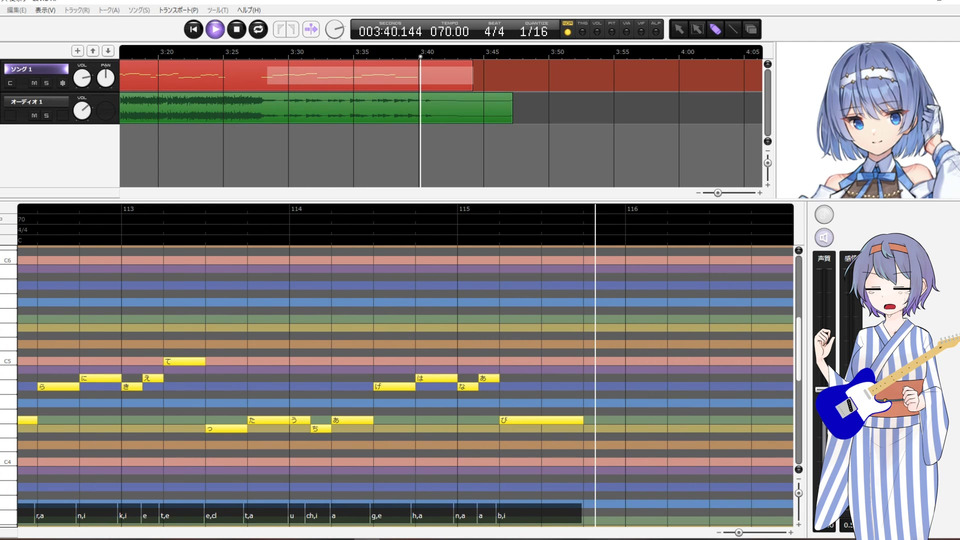Select the second arrow range tool
960x540 pixels.
tap(697, 29)
